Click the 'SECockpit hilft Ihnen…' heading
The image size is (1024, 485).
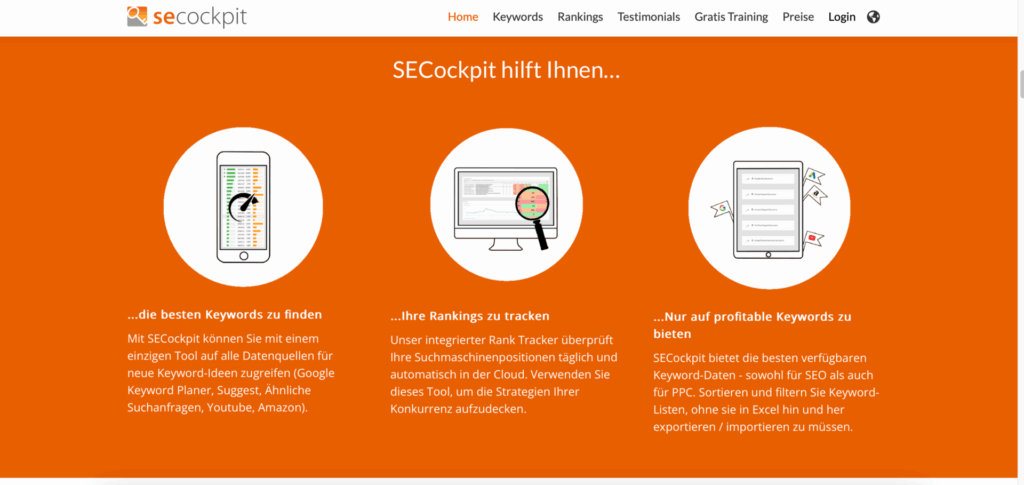tap(506, 70)
